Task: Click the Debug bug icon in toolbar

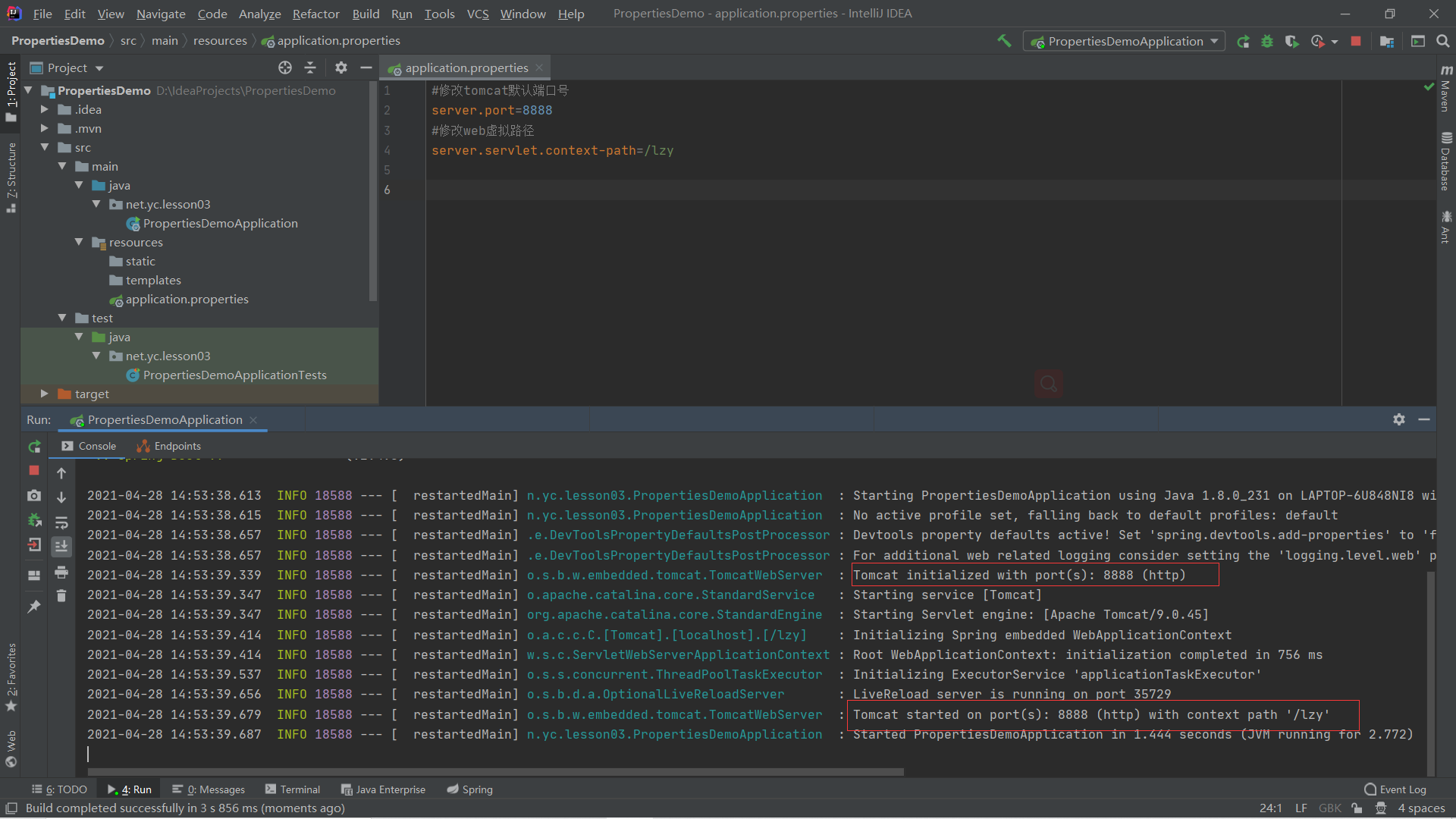Action: pos(1267,41)
